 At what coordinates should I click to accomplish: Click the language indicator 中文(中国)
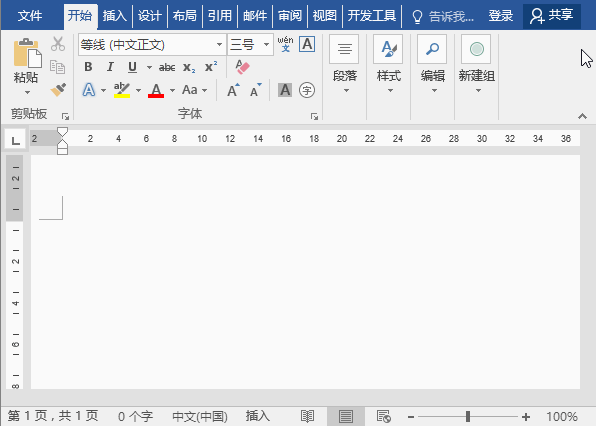pyautogui.click(x=200, y=416)
